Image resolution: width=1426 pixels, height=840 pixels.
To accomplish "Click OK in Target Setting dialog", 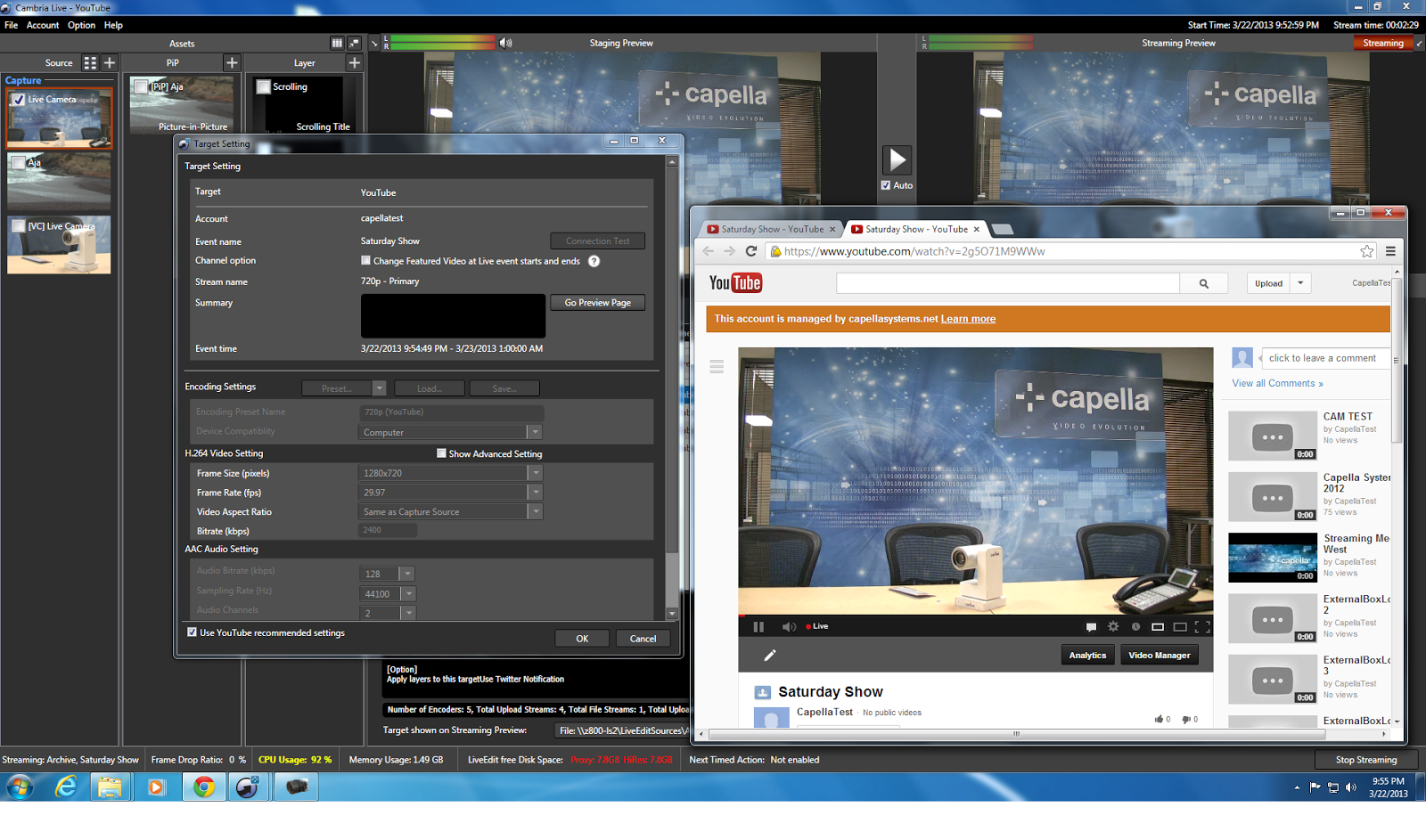I will (x=582, y=639).
